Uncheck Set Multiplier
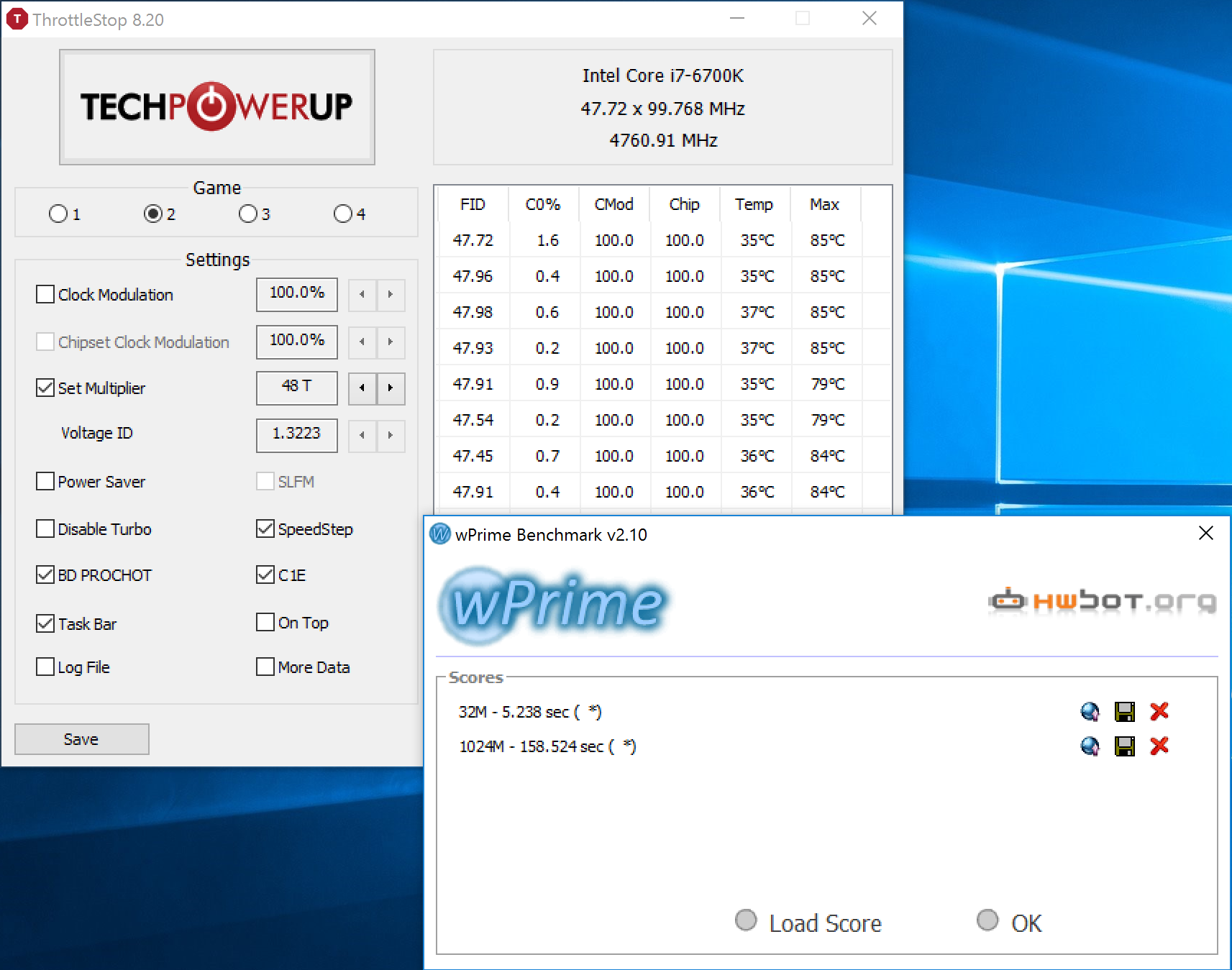Screen dimensions: 1232x970 point(45,388)
